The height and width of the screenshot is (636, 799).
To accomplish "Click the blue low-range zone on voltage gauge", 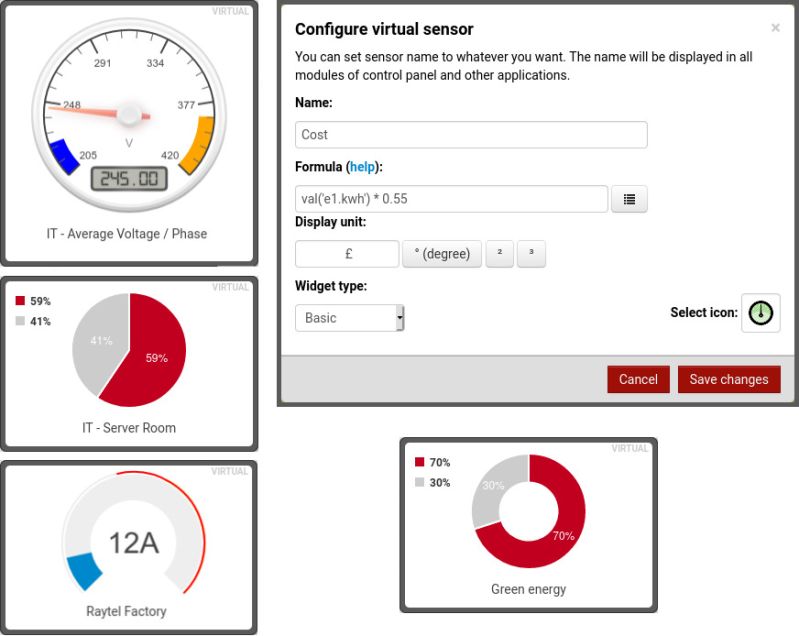I will click(x=62, y=156).
